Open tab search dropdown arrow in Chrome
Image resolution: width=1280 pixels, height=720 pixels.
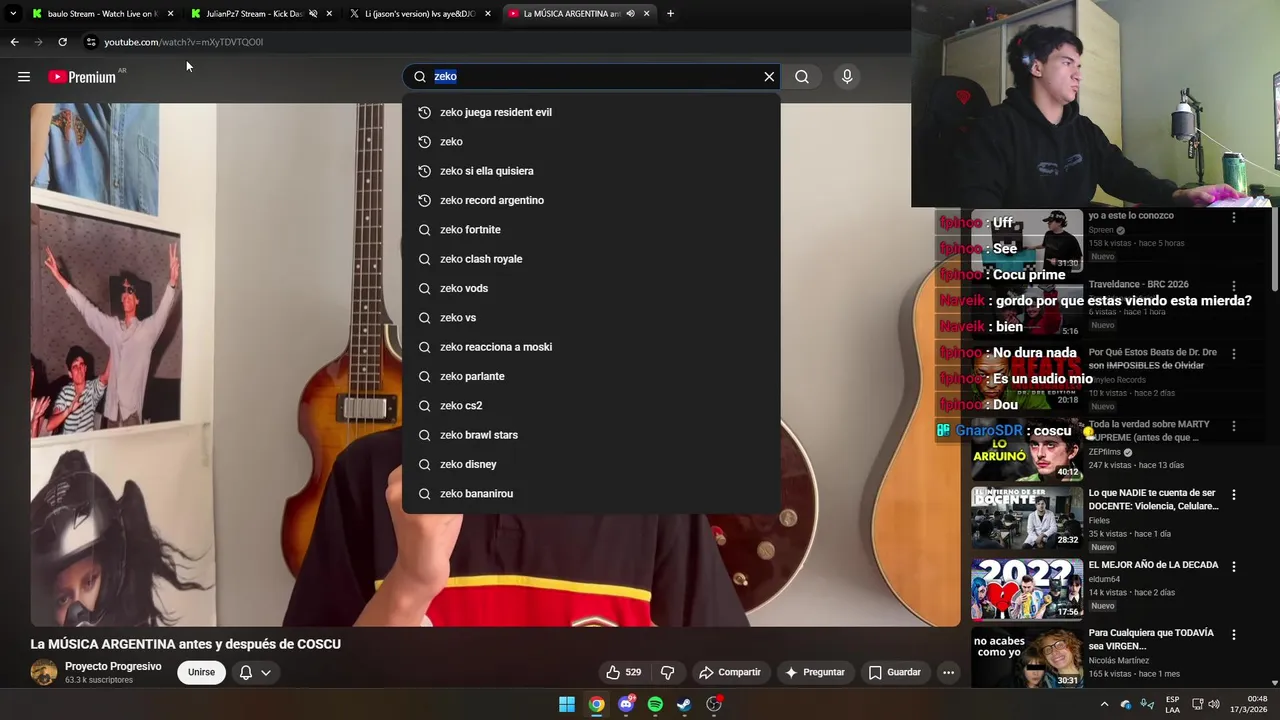click(x=13, y=14)
